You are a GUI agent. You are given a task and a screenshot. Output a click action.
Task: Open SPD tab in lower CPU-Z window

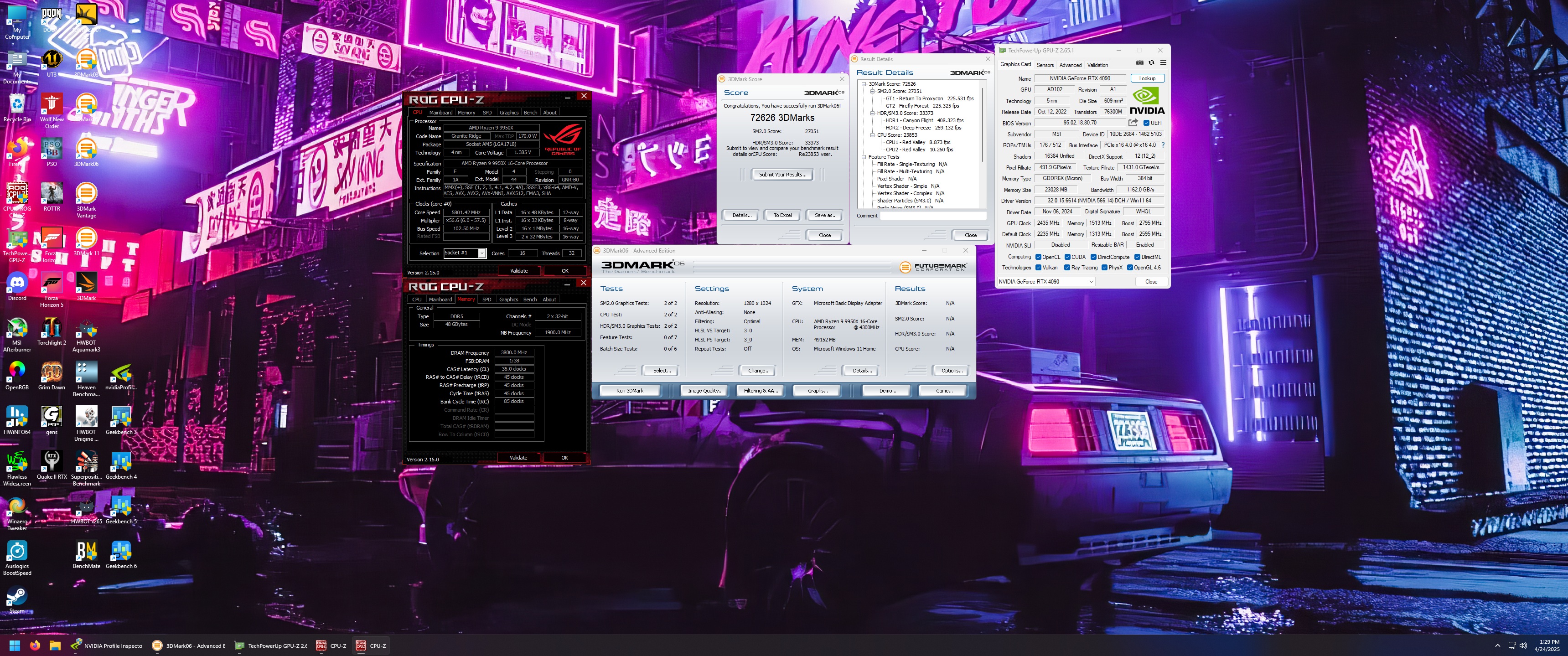(x=486, y=300)
